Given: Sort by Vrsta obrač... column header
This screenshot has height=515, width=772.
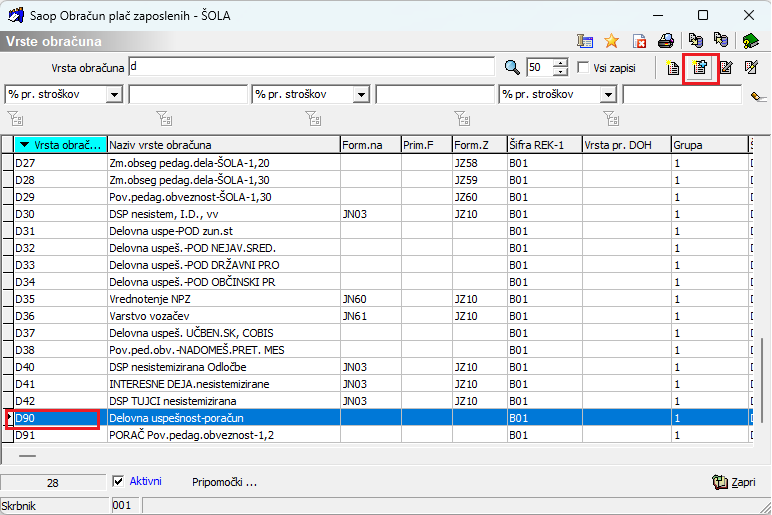Looking at the screenshot, I should point(60,145).
